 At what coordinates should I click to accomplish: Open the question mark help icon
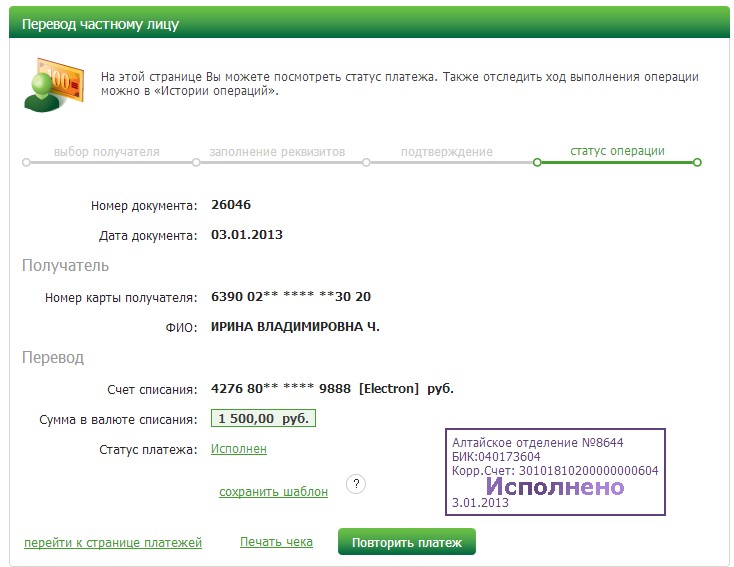click(355, 484)
